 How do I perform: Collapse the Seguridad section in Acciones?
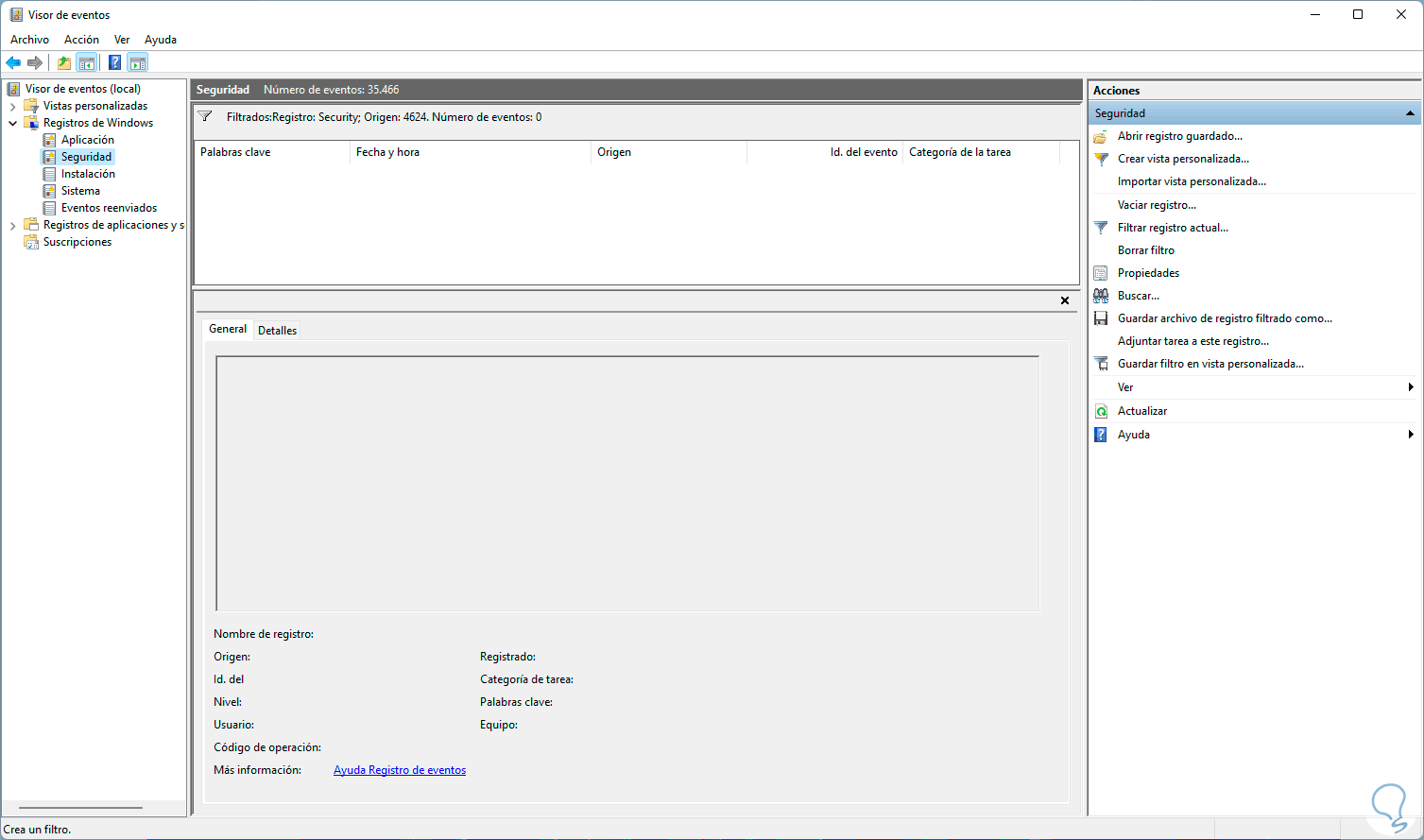pyautogui.click(x=1410, y=113)
